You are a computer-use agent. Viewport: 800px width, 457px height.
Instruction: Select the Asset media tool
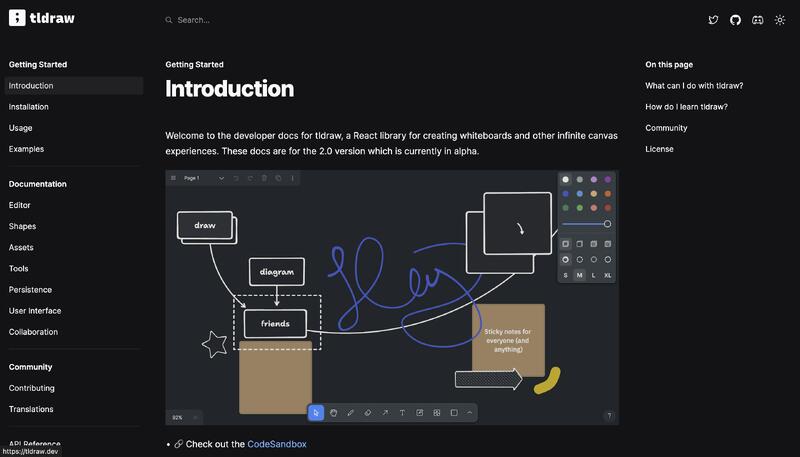pyautogui.click(x=437, y=413)
